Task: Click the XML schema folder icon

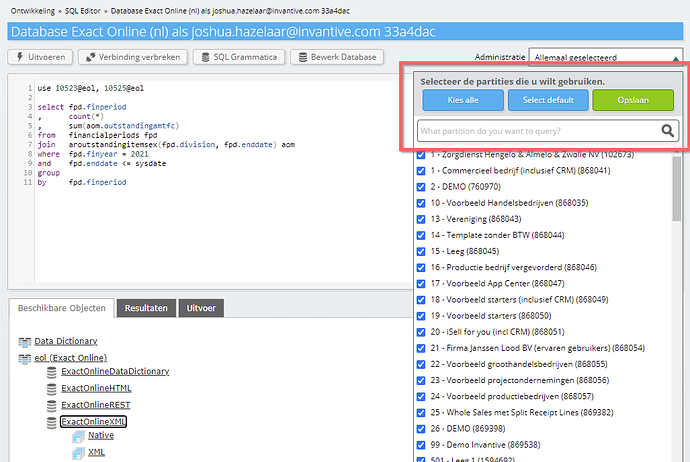Action: tap(78, 453)
